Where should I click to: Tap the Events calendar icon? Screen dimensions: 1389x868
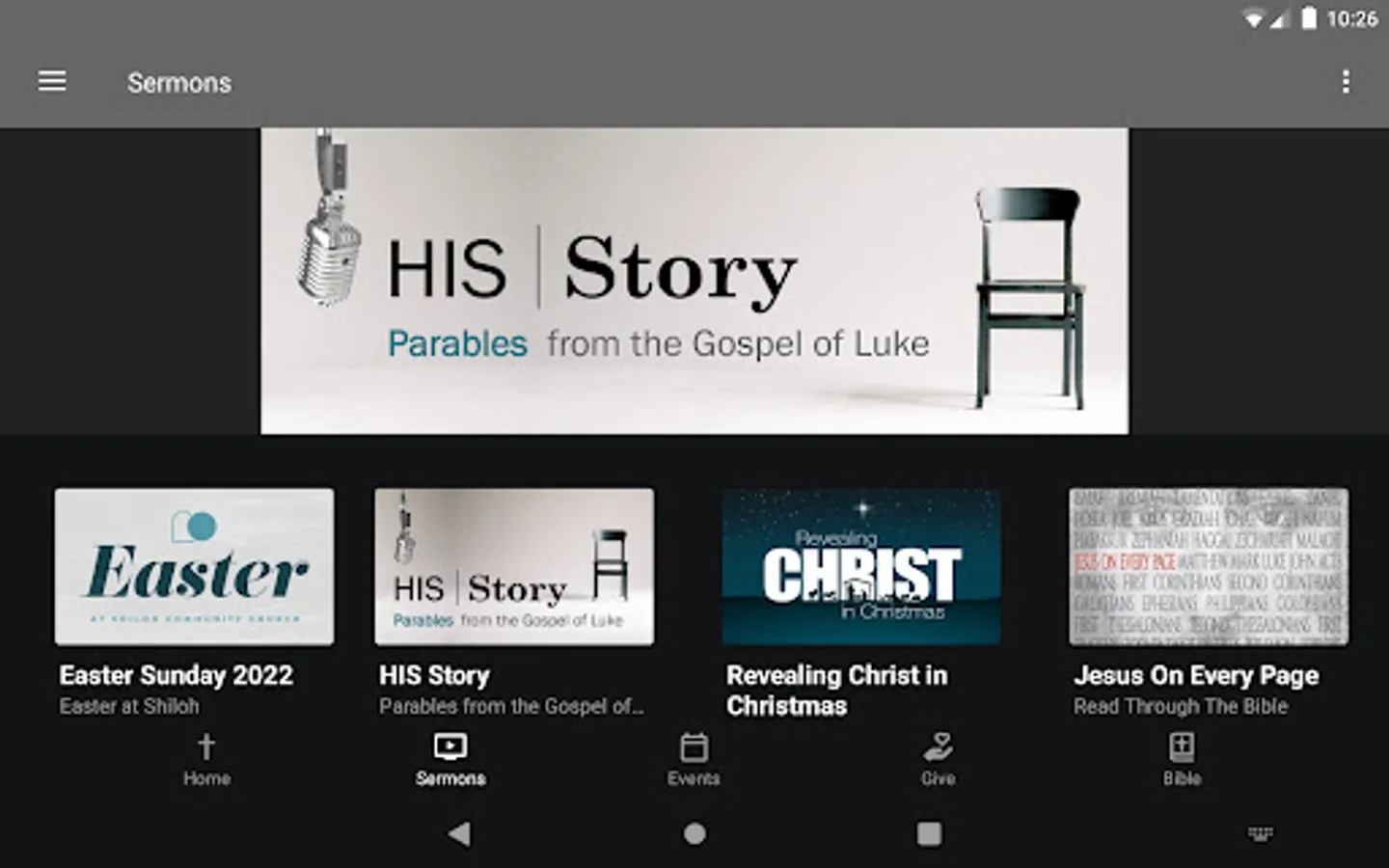(x=694, y=746)
